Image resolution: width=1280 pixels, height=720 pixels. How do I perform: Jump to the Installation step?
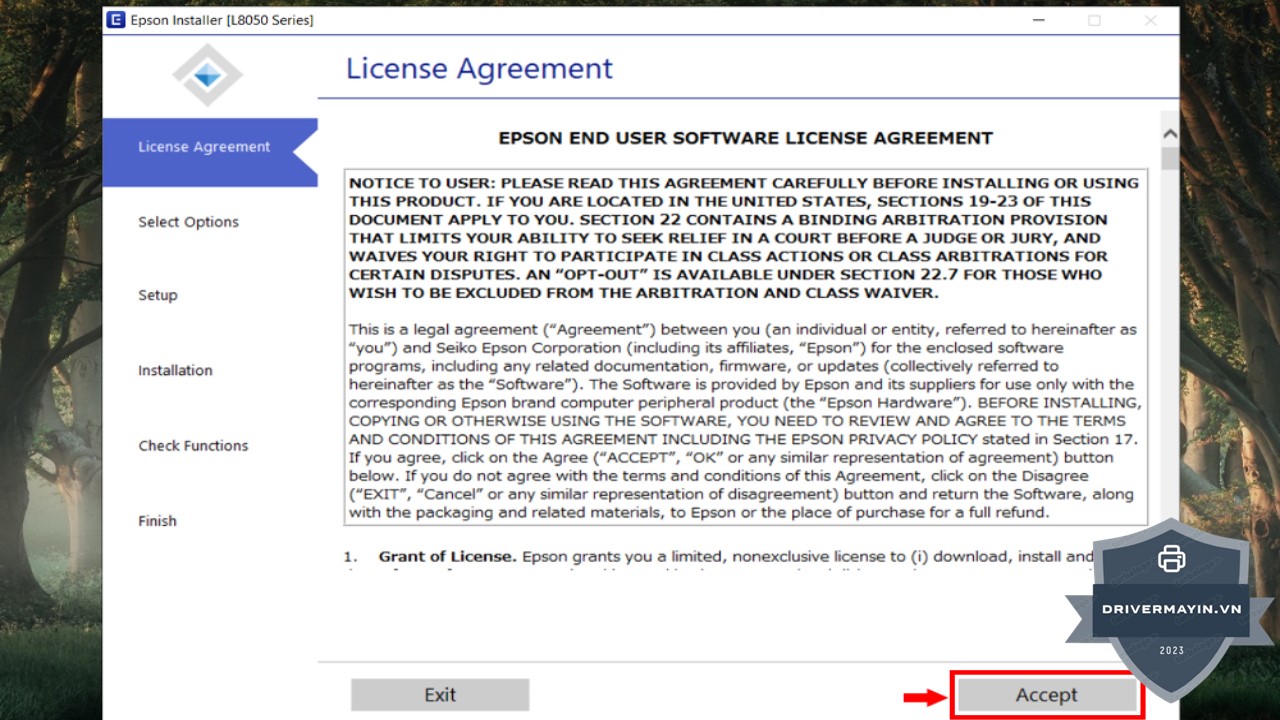[x=175, y=370]
